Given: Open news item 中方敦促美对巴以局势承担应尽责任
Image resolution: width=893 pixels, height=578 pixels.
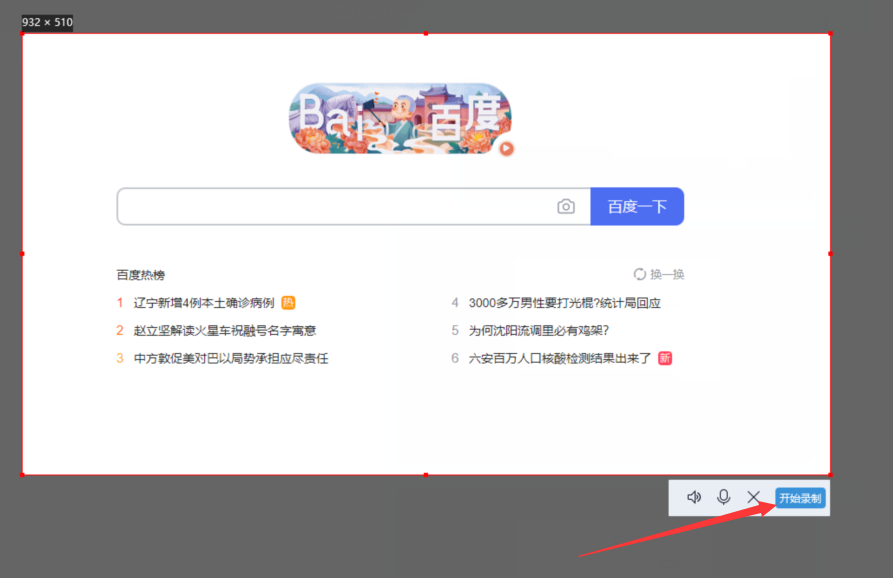Looking at the screenshot, I should [x=231, y=358].
